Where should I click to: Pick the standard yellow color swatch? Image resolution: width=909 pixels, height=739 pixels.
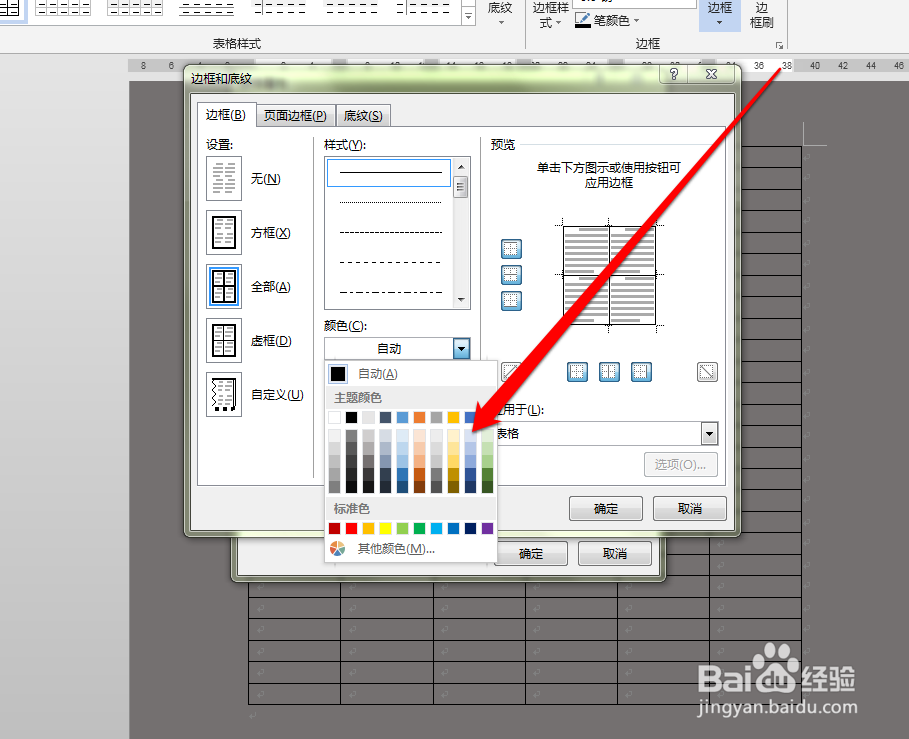click(x=386, y=528)
